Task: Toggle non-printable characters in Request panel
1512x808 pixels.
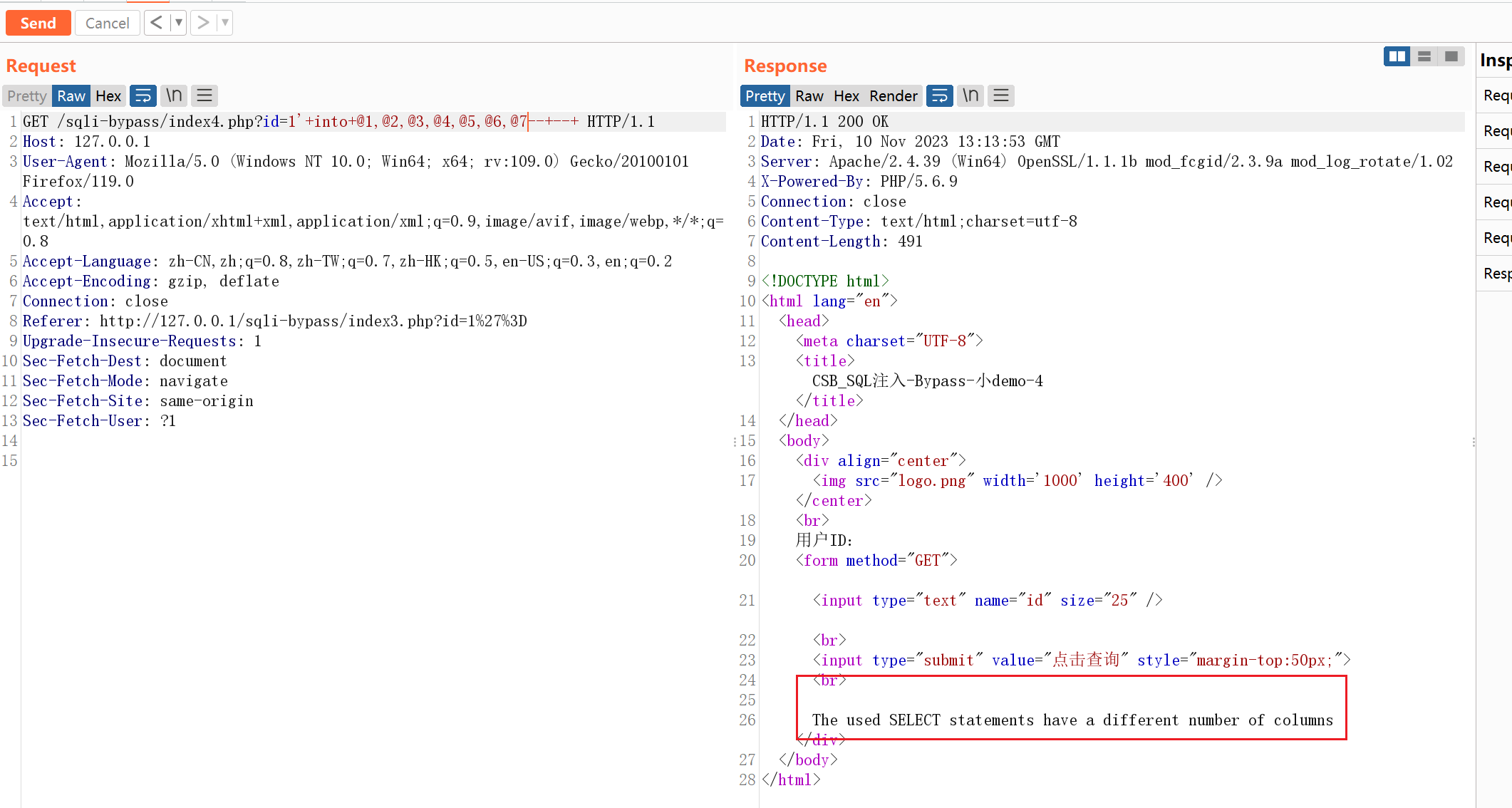Action: pos(174,95)
